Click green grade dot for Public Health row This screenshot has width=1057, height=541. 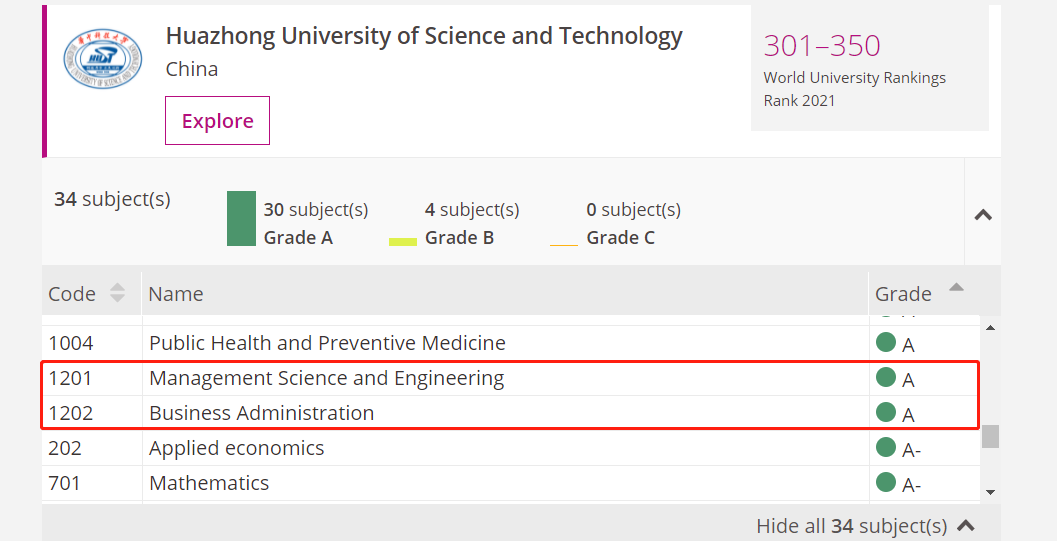(886, 342)
